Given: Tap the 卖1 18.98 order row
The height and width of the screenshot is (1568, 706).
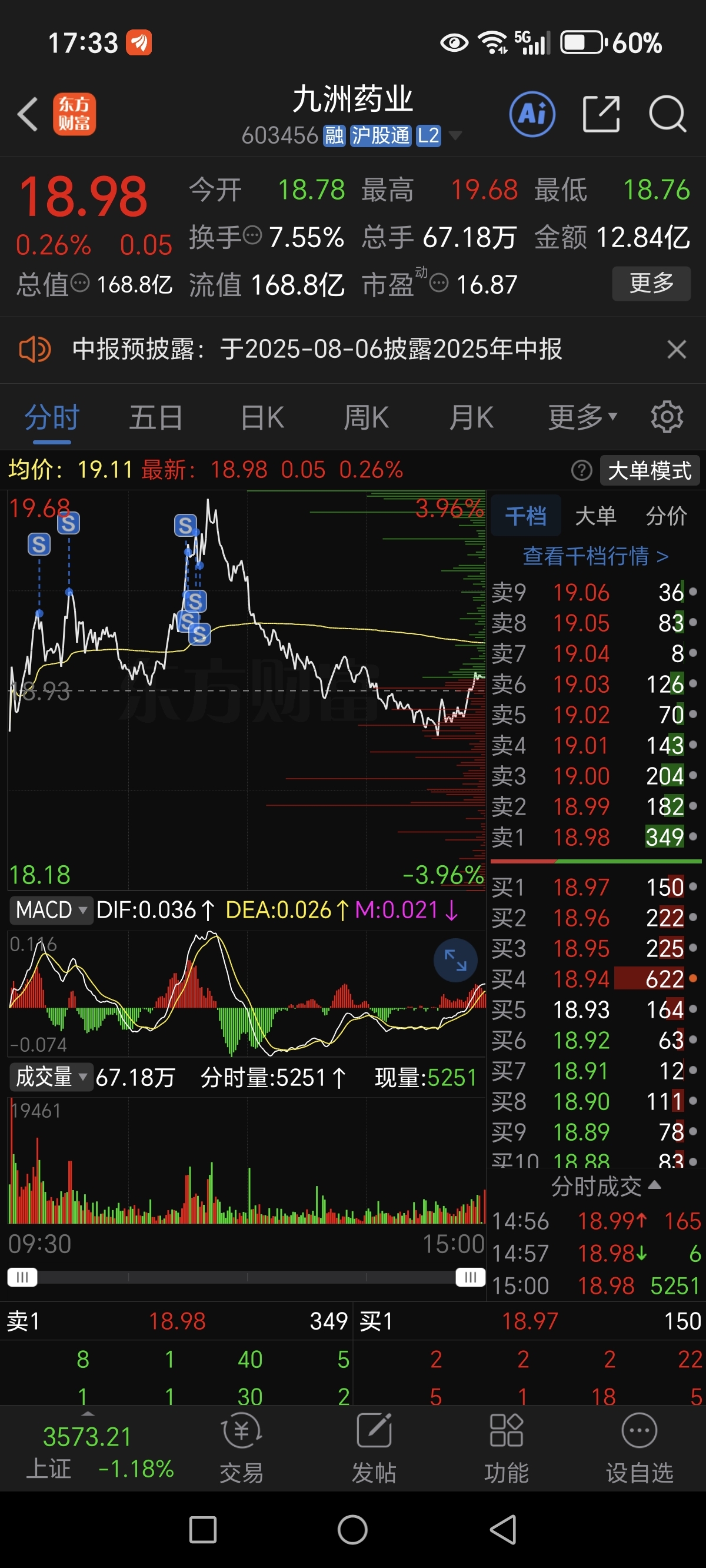Looking at the screenshot, I should tap(596, 837).
